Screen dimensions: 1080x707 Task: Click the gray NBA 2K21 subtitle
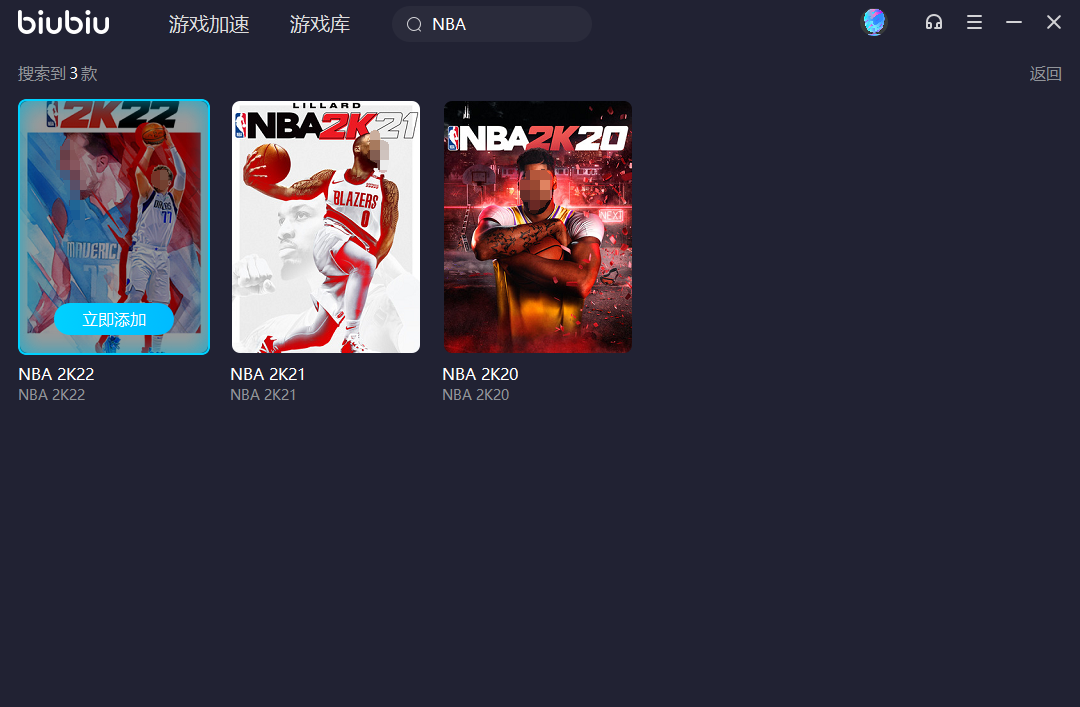(x=263, y=395)
